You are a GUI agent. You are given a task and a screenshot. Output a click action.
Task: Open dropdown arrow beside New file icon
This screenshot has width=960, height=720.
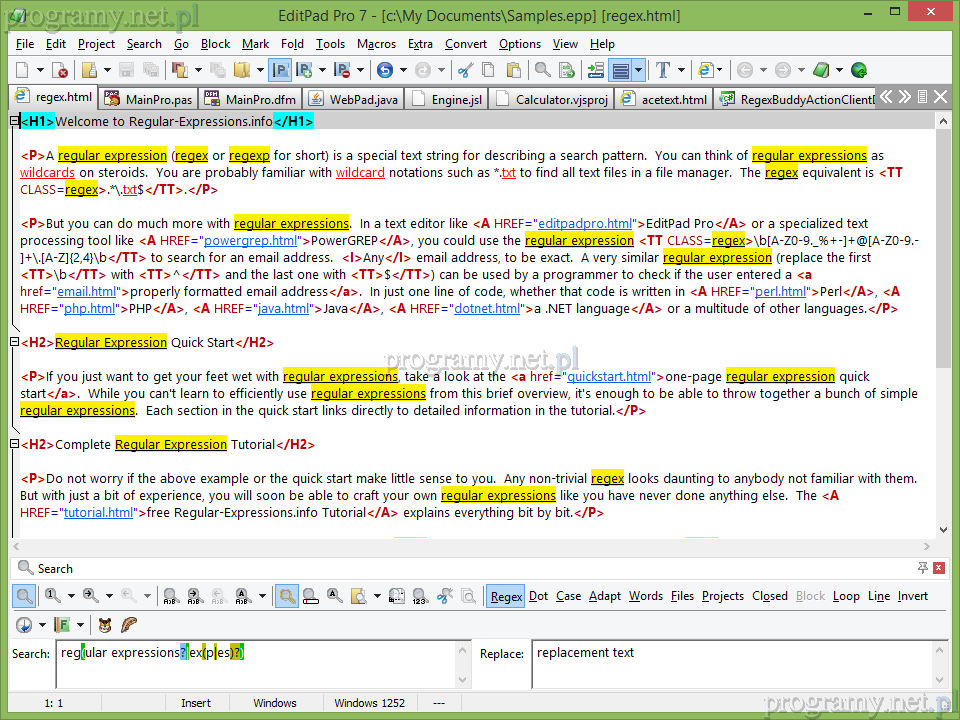pos(41,70)
